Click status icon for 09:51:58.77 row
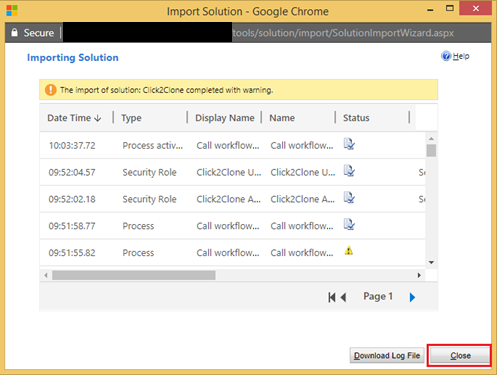Image resolution: width=497 pixels, height=376 pixels. pyautogui.click(x=349, y=224)
